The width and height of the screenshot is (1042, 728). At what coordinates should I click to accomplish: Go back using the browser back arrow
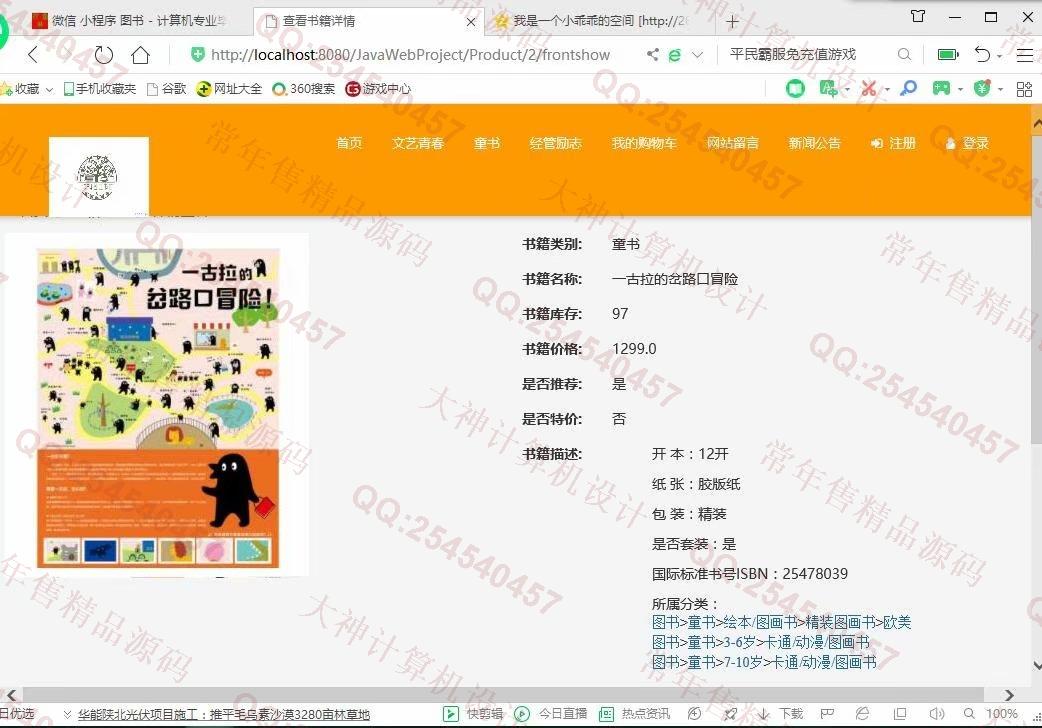(33, 55)
